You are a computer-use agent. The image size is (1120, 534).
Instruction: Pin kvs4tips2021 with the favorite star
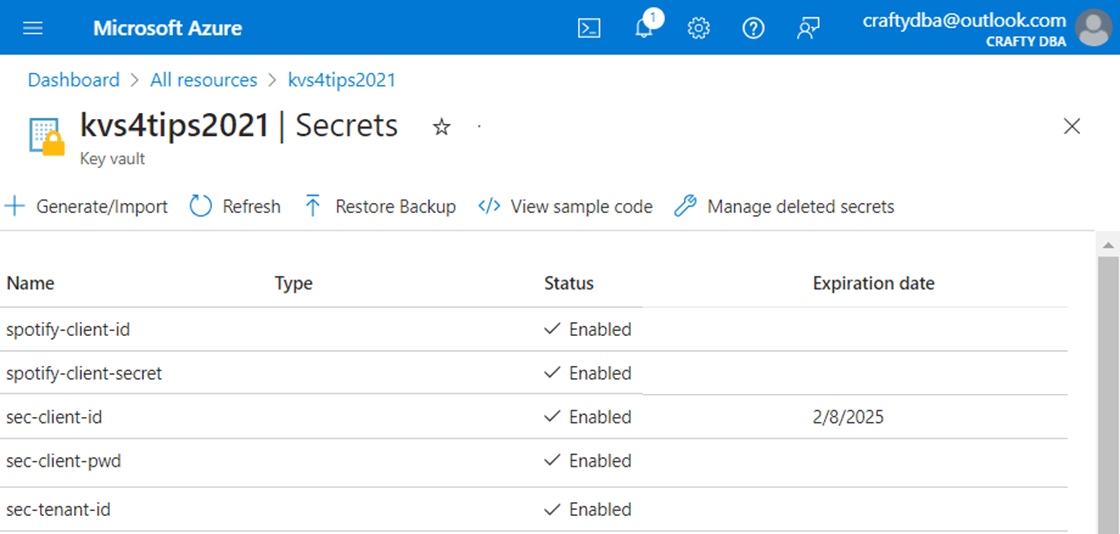point(441,127)
